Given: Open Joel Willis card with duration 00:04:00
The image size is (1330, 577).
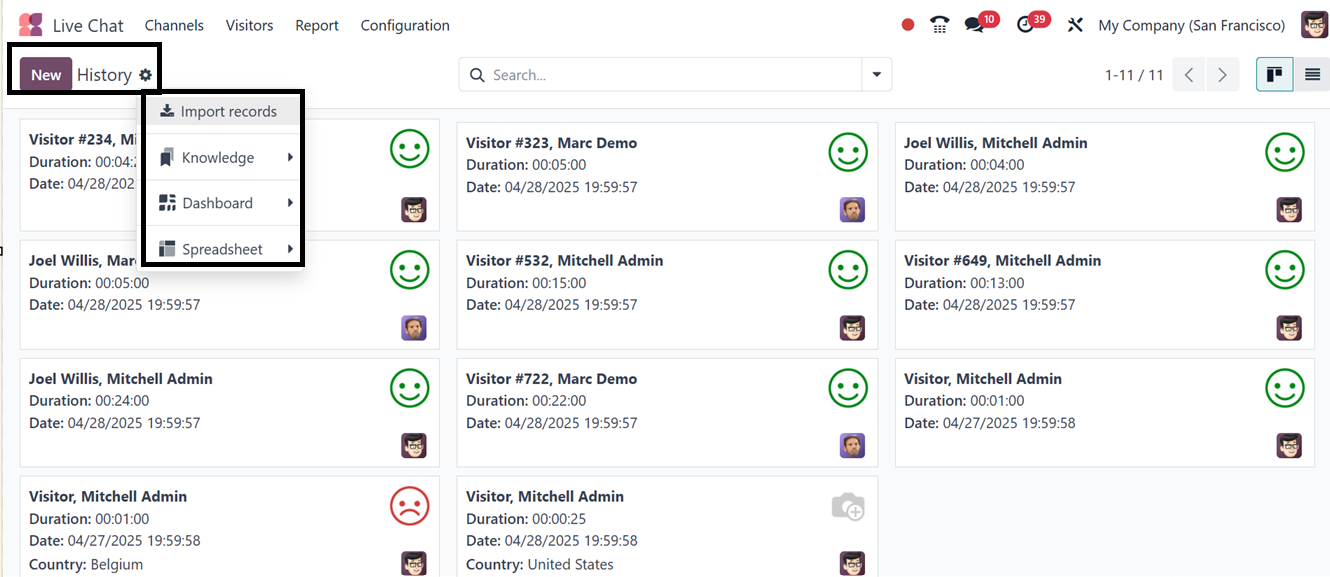Looking at the screenshot, I should [x=1104, y=176].
